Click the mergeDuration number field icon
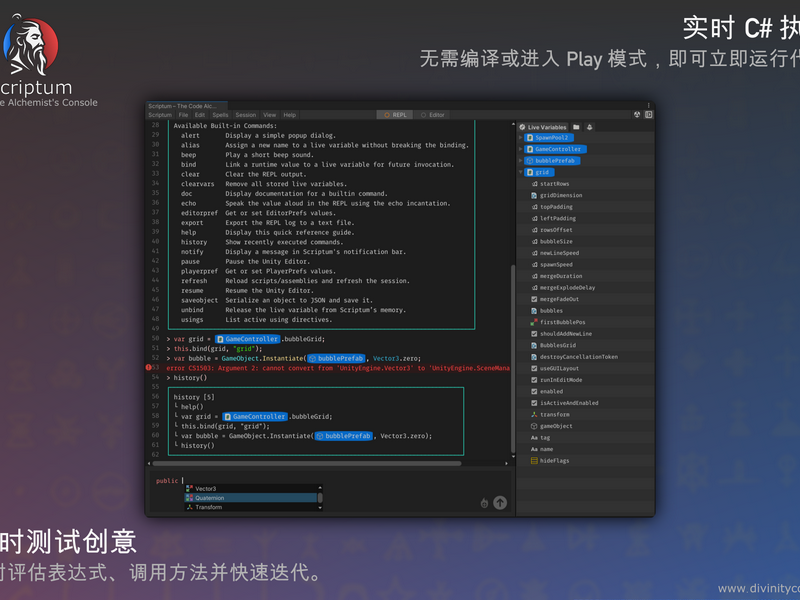Image resolution: width=800 pixels, height=600 pixels. pyautogui.click(x=534, y=276)
